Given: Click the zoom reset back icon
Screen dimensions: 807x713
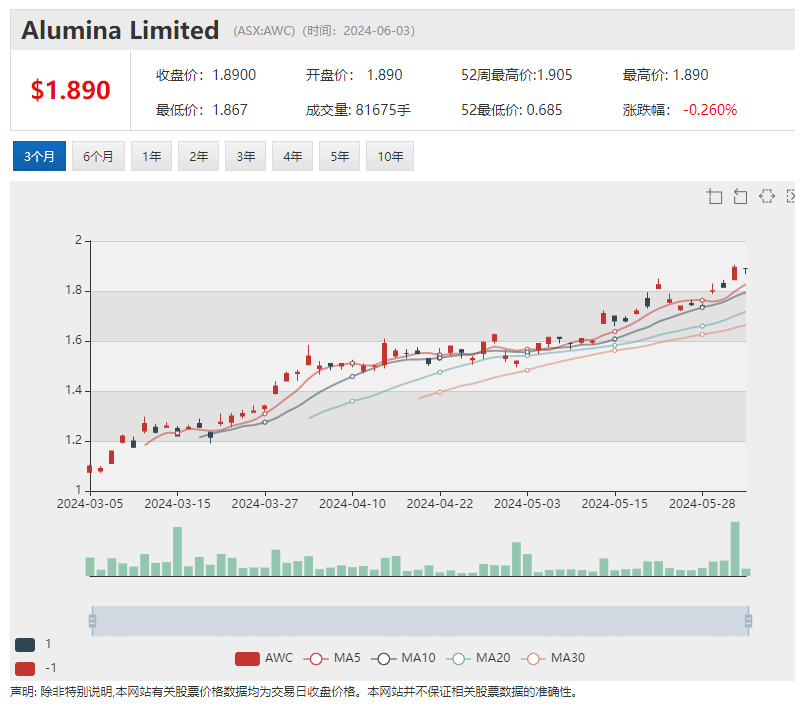Looking at the screenshot, I should click(740, 196).
